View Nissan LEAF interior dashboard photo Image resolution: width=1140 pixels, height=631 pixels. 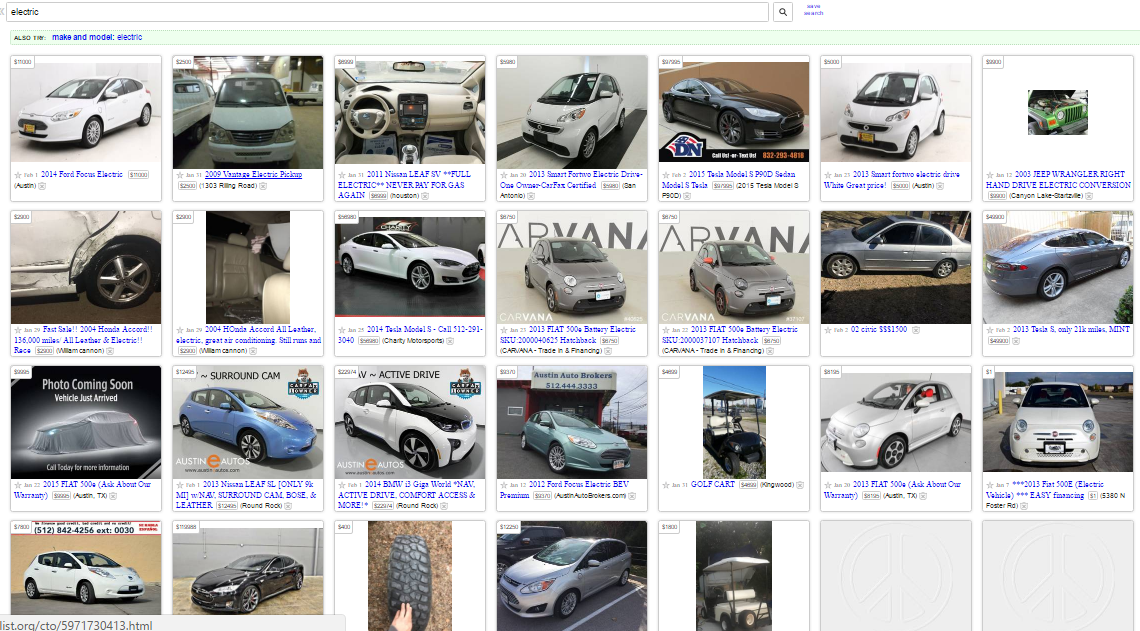pyautogui.click(x=410, y=112)
